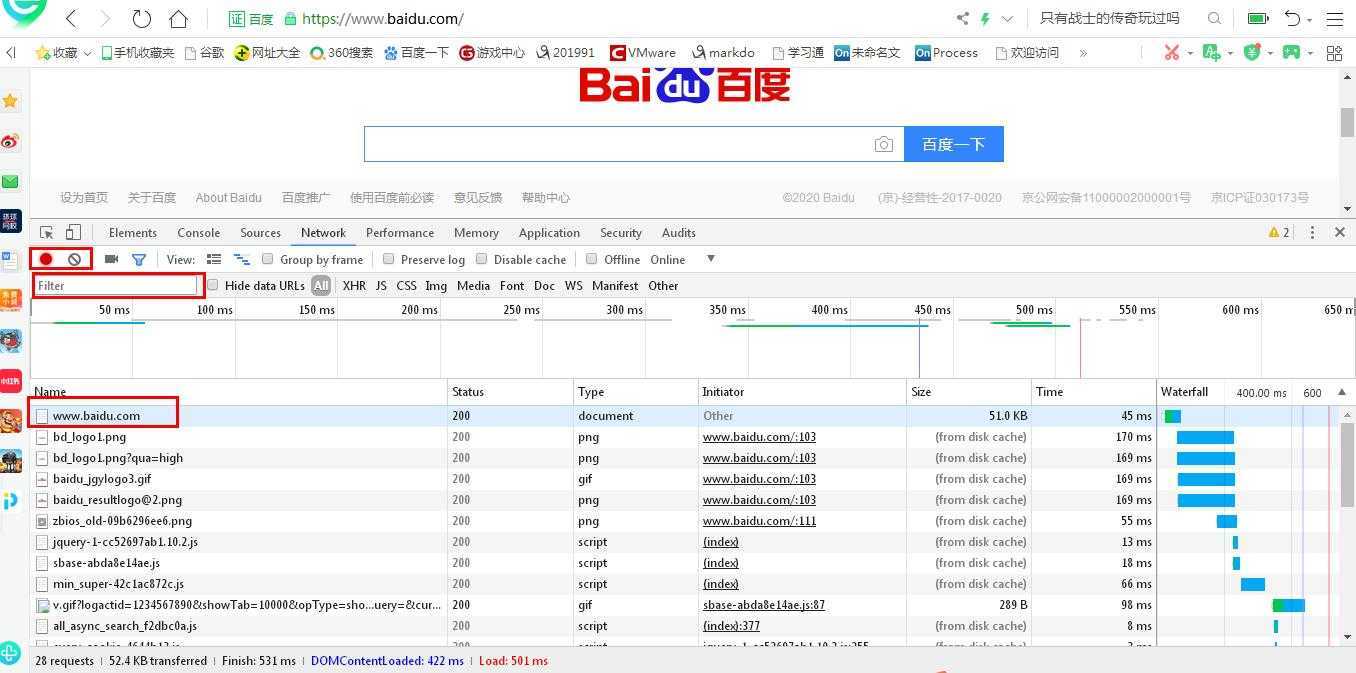Click the camera icon in Baidu search box

tap(883, 144)
